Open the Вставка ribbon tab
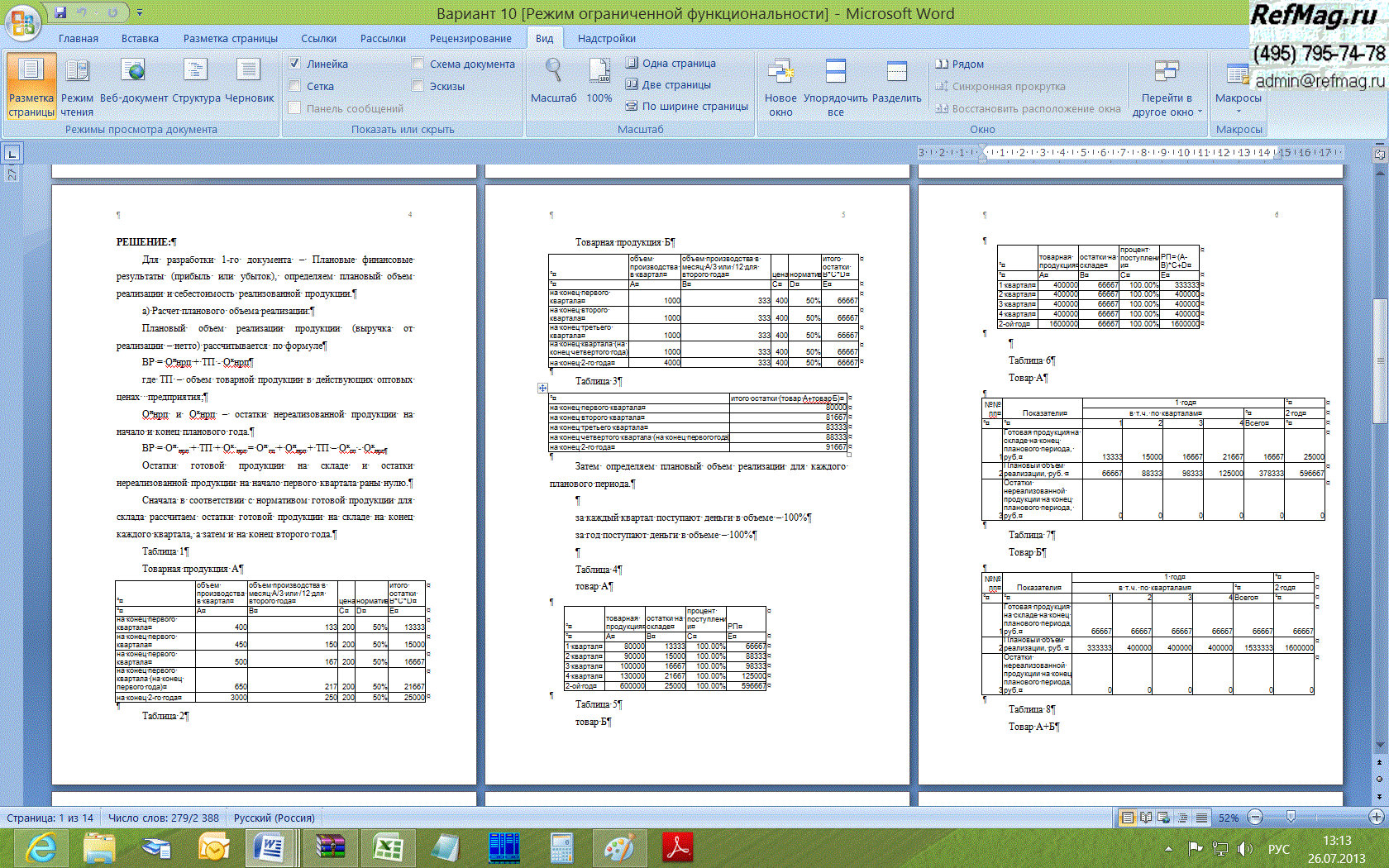The width and height of the screenshot is (1389, 868). coord(140,38)
